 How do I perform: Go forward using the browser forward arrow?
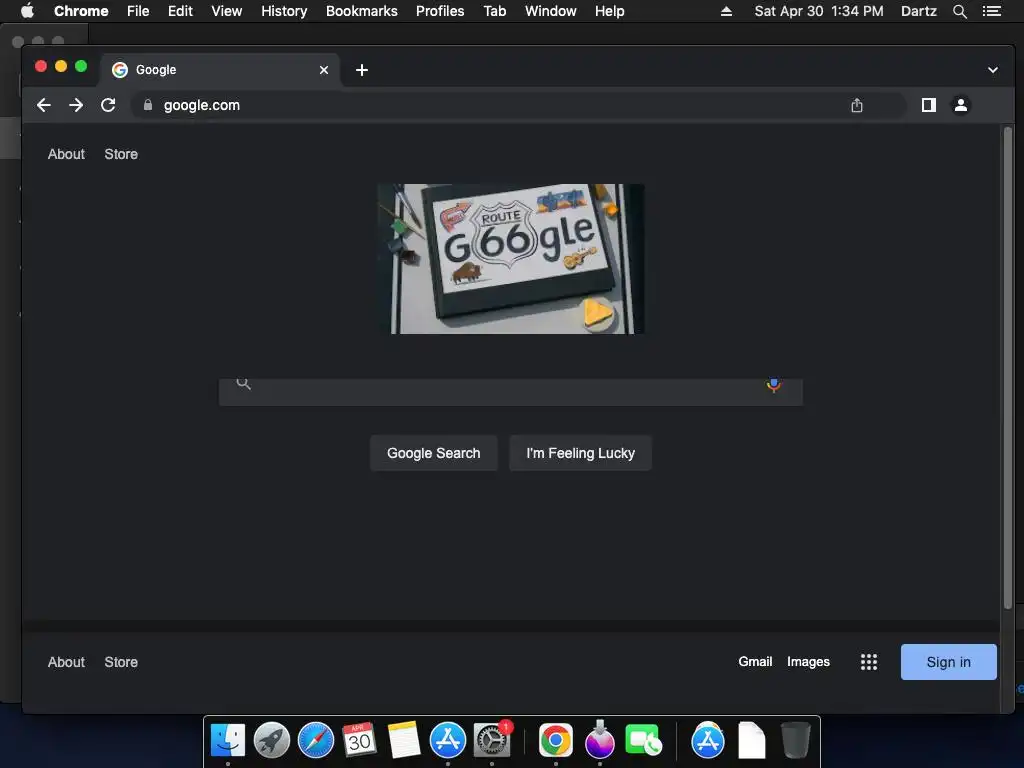[x=76, y=105]
